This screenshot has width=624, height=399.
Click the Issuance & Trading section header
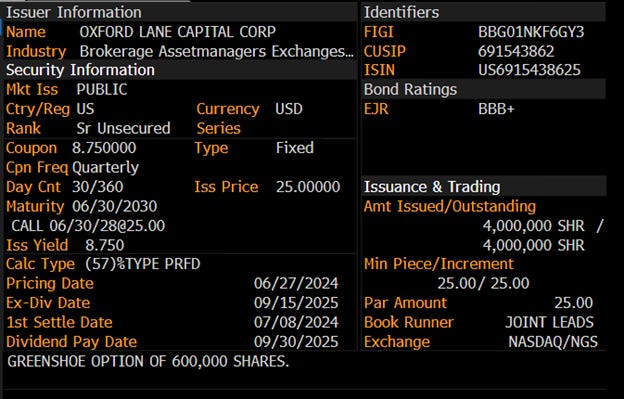point(432,187)
